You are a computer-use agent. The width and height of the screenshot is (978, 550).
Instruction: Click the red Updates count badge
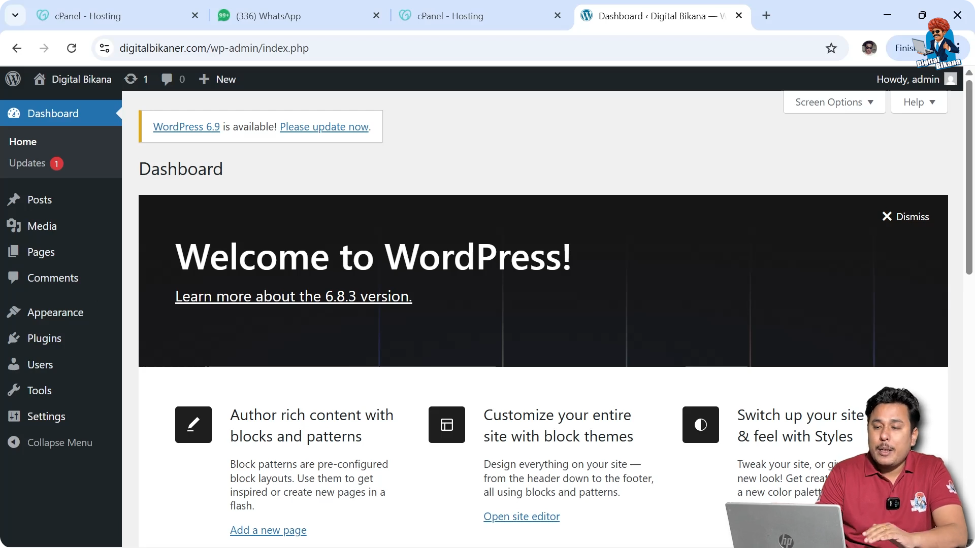(x=56, y=163)
